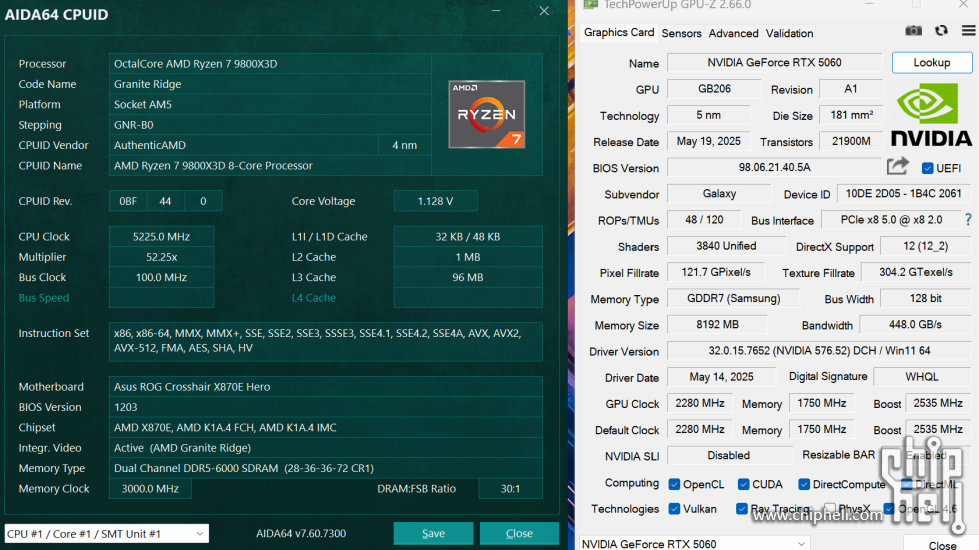Switch to the Sensors tab
The image size is (979, 550).
click(681, 33)
